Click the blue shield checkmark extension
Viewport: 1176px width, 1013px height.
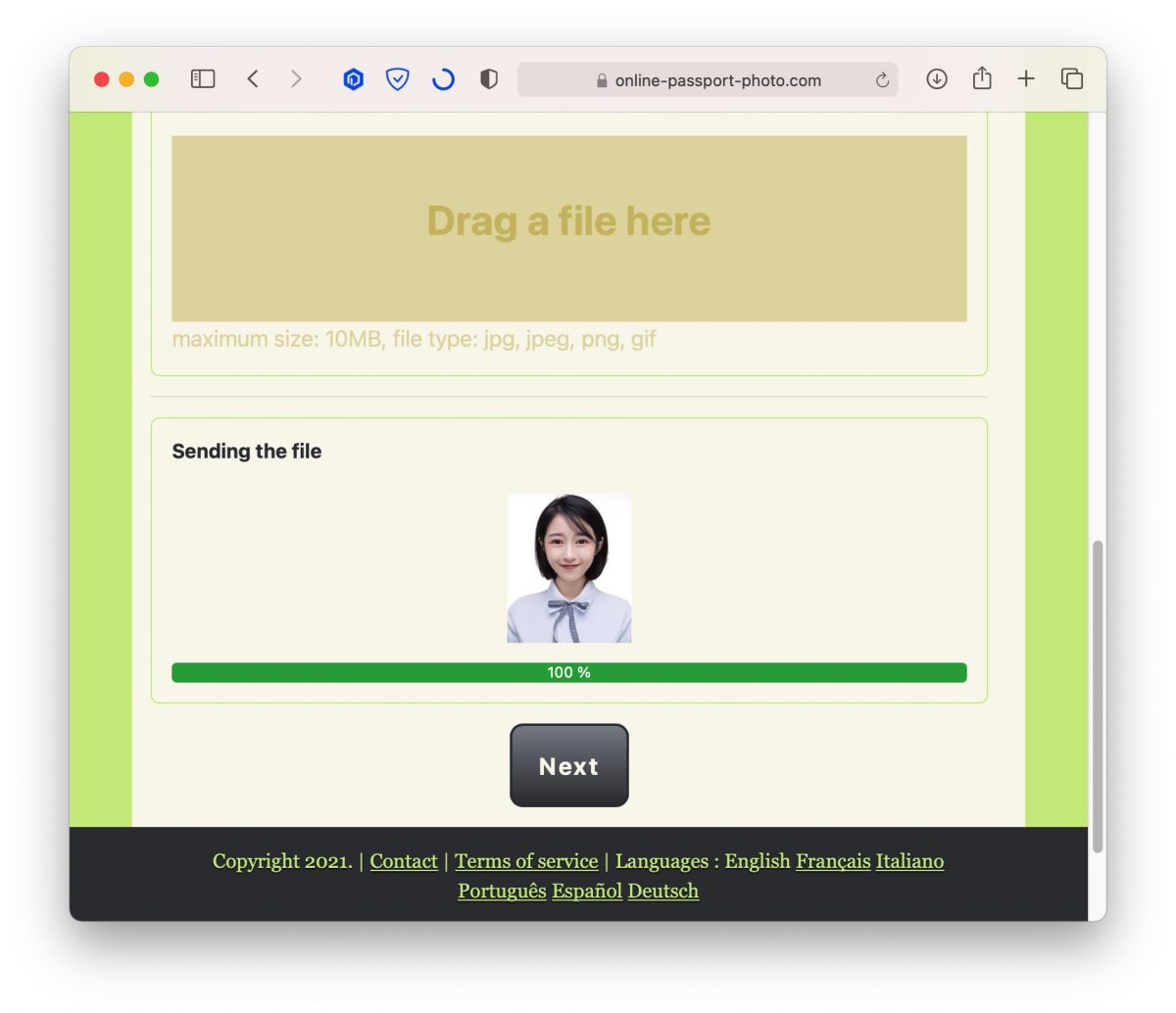(397, 79)
